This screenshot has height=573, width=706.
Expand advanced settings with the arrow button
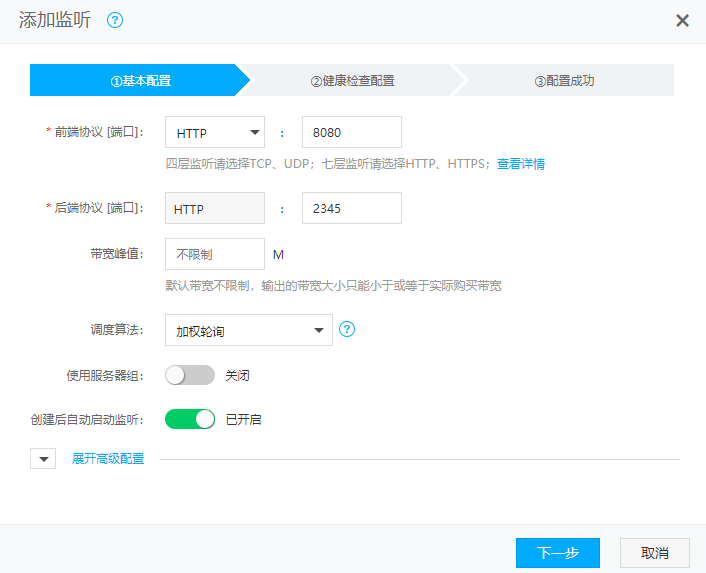coord(43,459)
